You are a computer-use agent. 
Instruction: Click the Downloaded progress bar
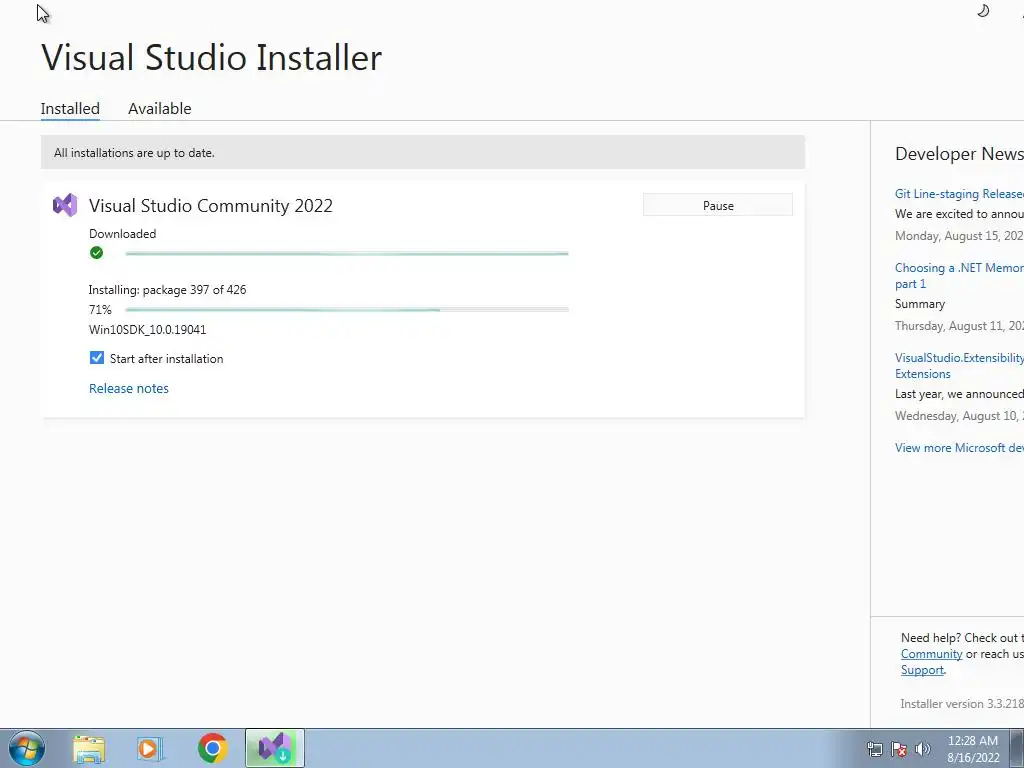pos(347,253)
